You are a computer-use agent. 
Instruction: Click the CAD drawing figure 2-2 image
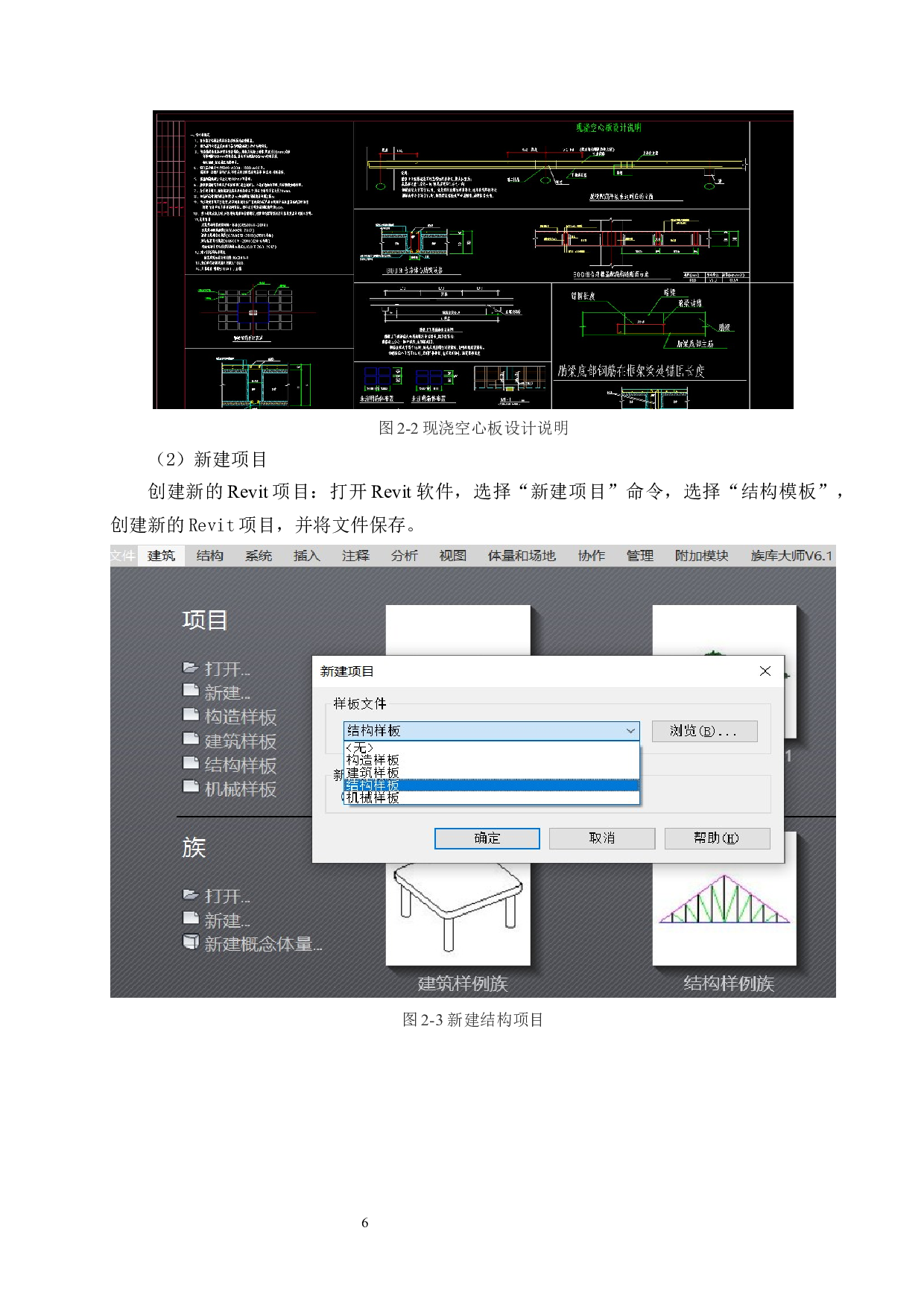click(x=473, y=259)
